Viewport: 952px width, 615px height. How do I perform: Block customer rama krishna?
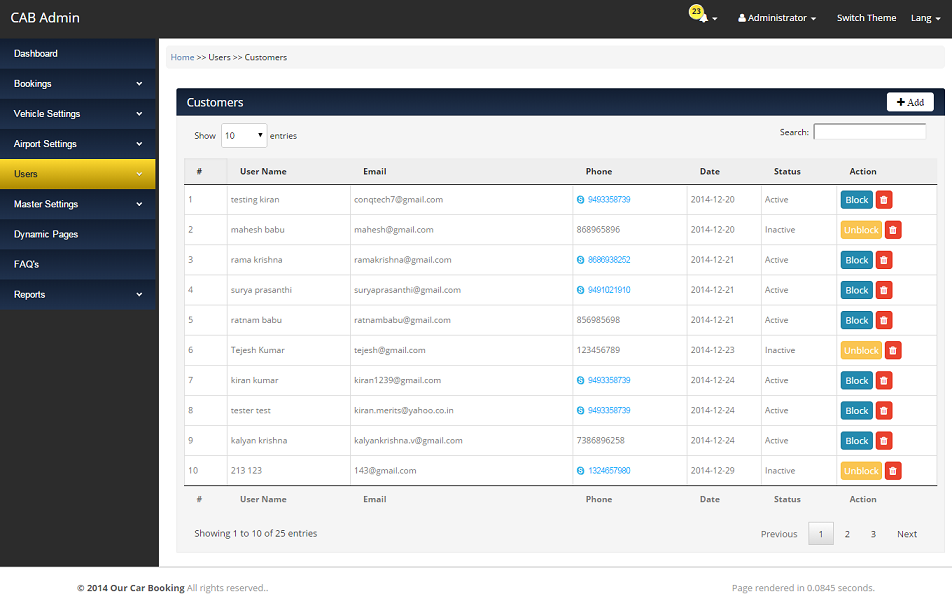tap(857, 260)
